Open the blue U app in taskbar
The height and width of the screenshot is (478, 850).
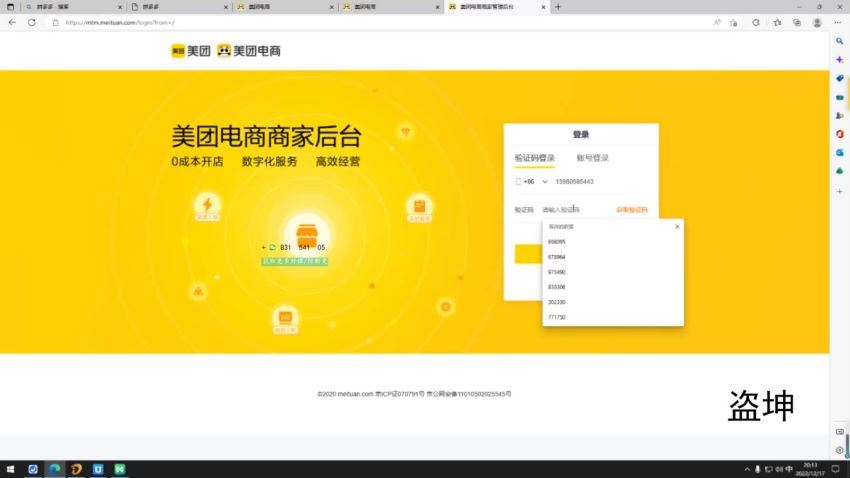point(98,469)
